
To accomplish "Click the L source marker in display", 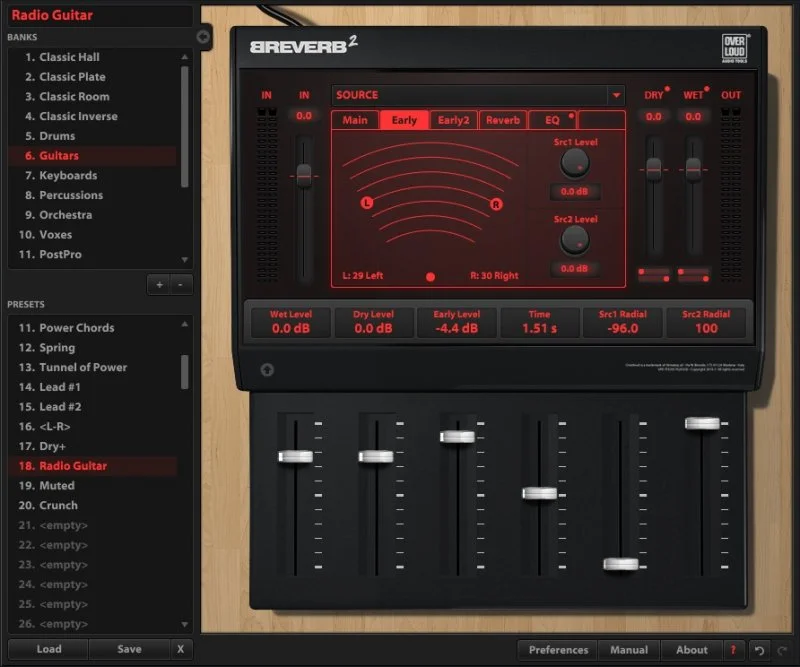I will [x=366, y=203].
